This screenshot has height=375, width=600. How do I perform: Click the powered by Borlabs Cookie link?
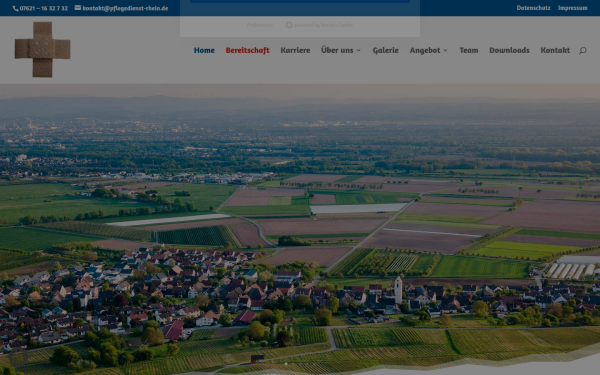tap(323, 25)
